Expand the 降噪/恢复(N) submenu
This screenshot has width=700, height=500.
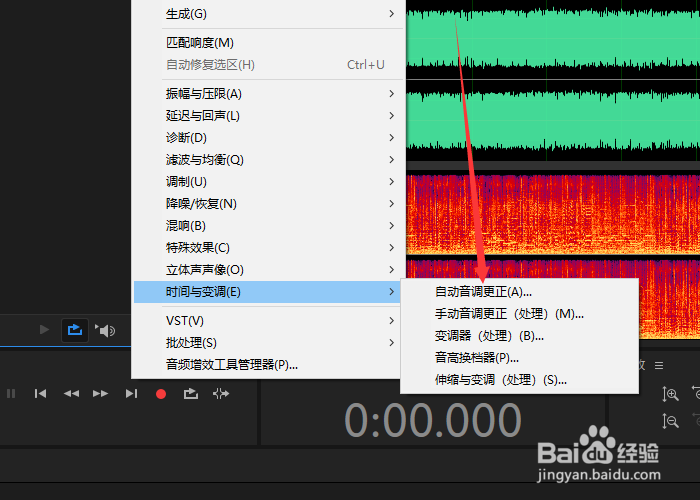pos(268,204)
